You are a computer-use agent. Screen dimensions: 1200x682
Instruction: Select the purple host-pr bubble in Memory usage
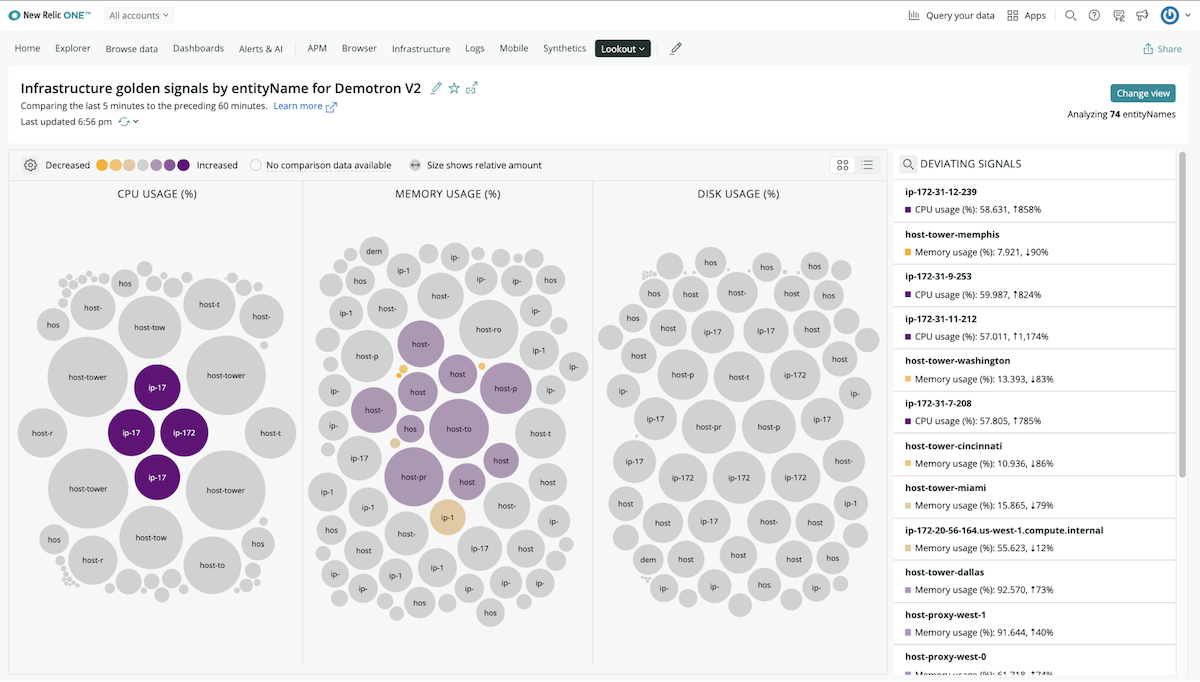tap(414, 477)
